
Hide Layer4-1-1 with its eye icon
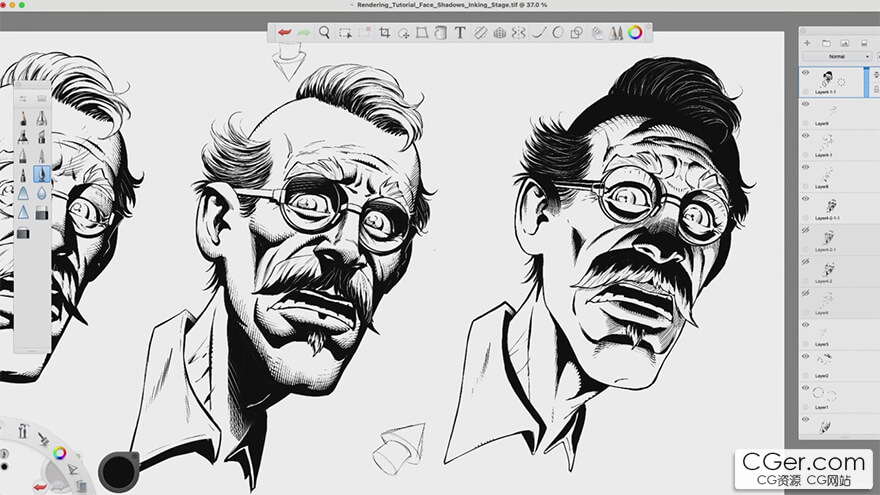[805, 73]
